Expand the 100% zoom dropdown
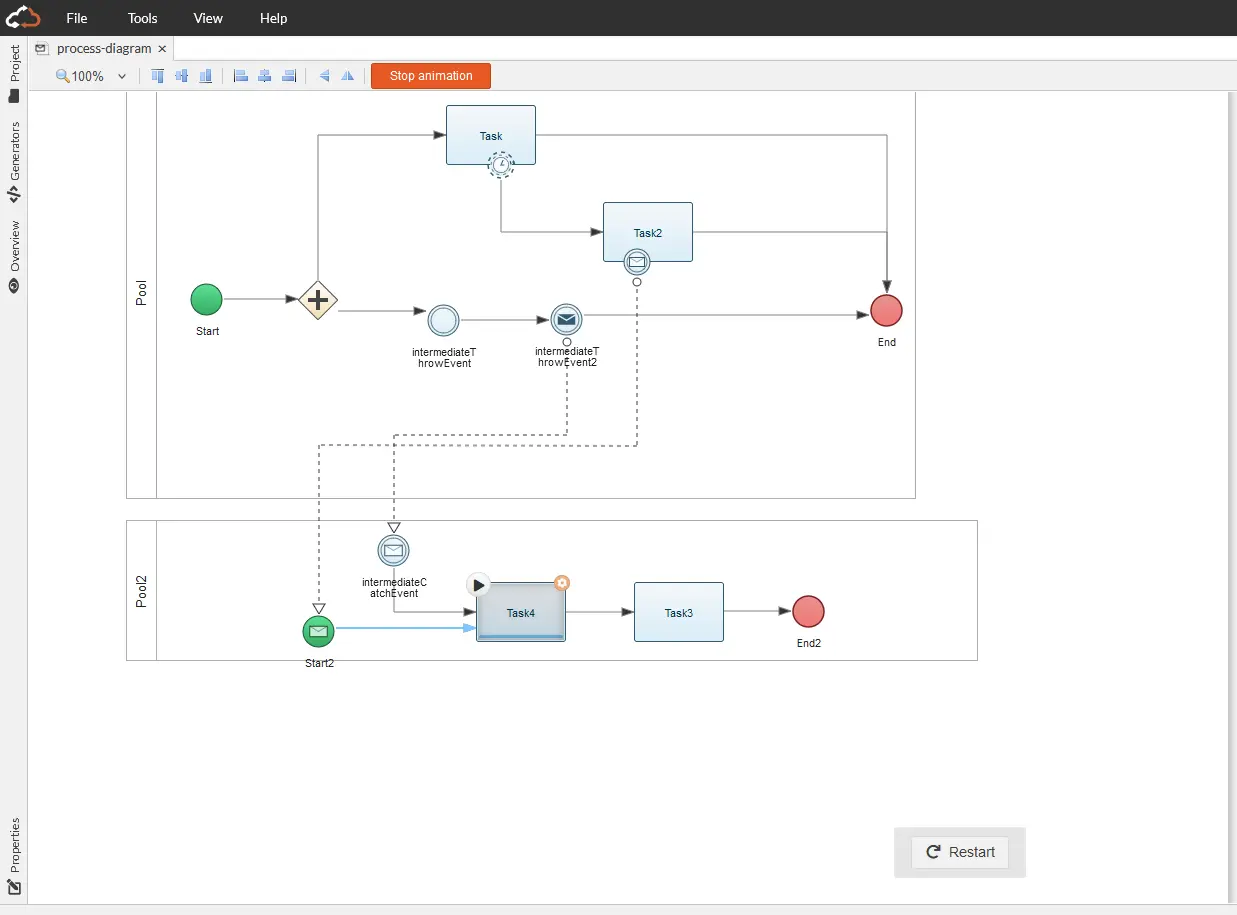Screen dimensions: 1237x915 (x=122, y=76)
